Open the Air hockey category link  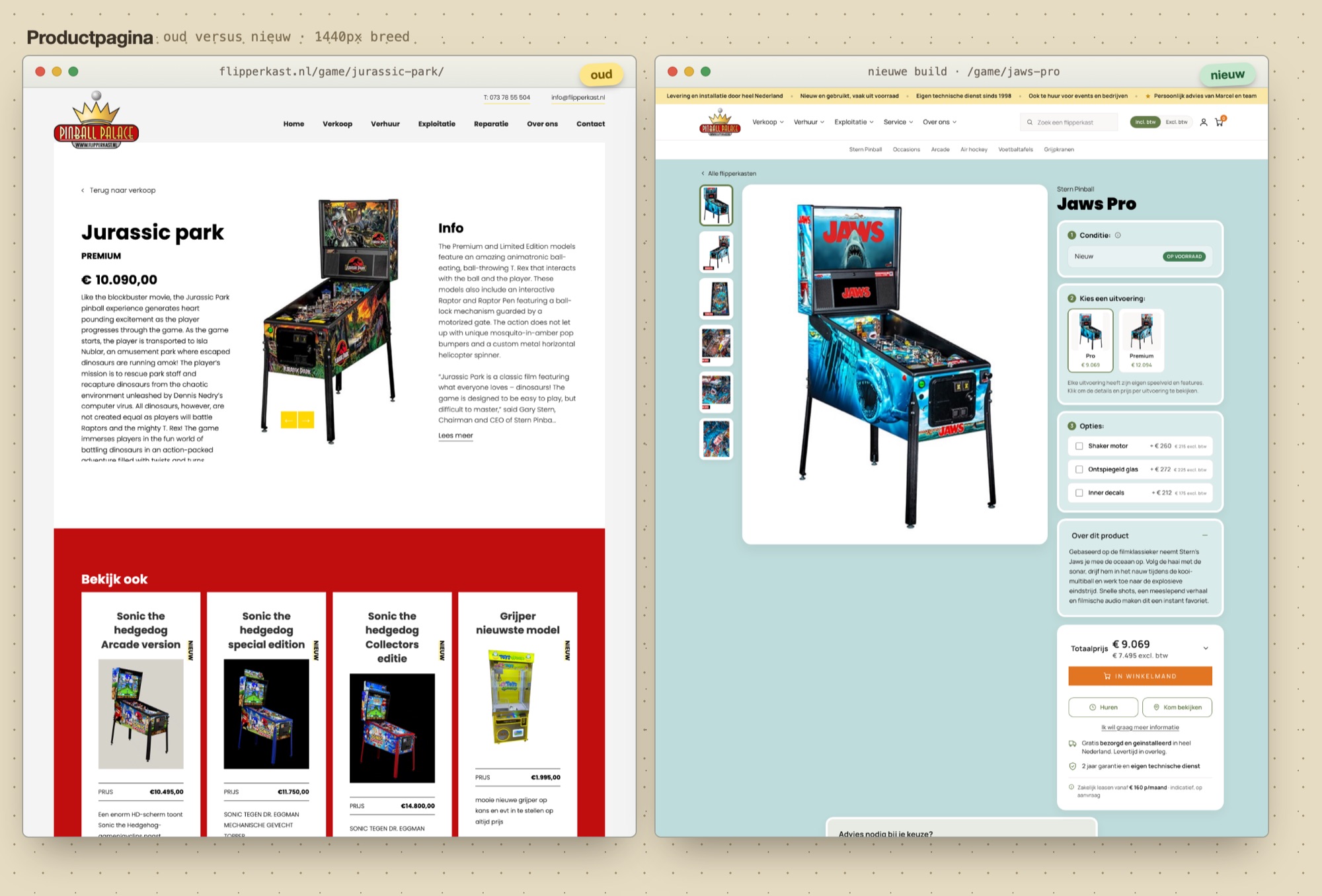click(x=974, y=150)
